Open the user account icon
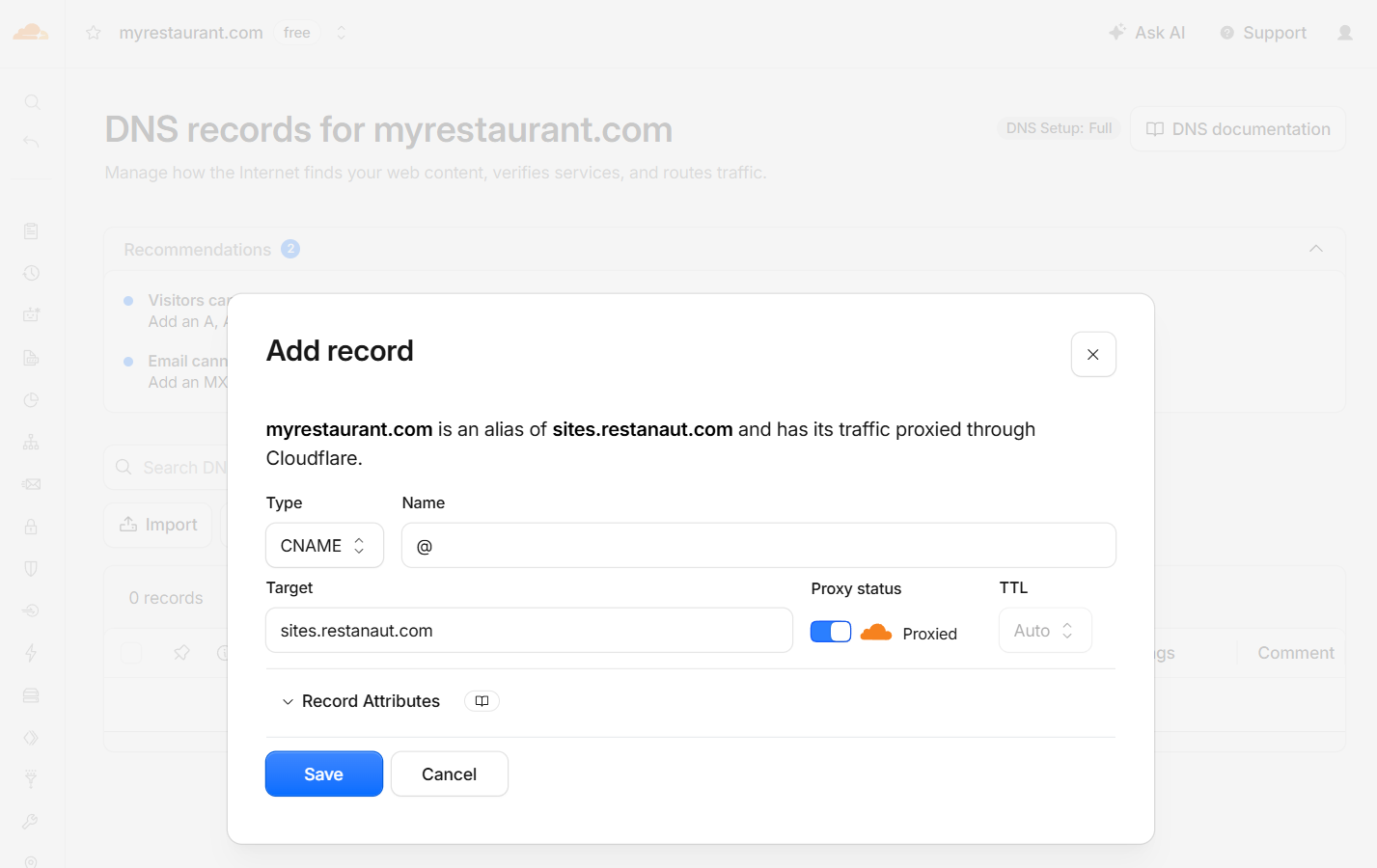Viewport: 1377px width, 868px height. 1345,33
